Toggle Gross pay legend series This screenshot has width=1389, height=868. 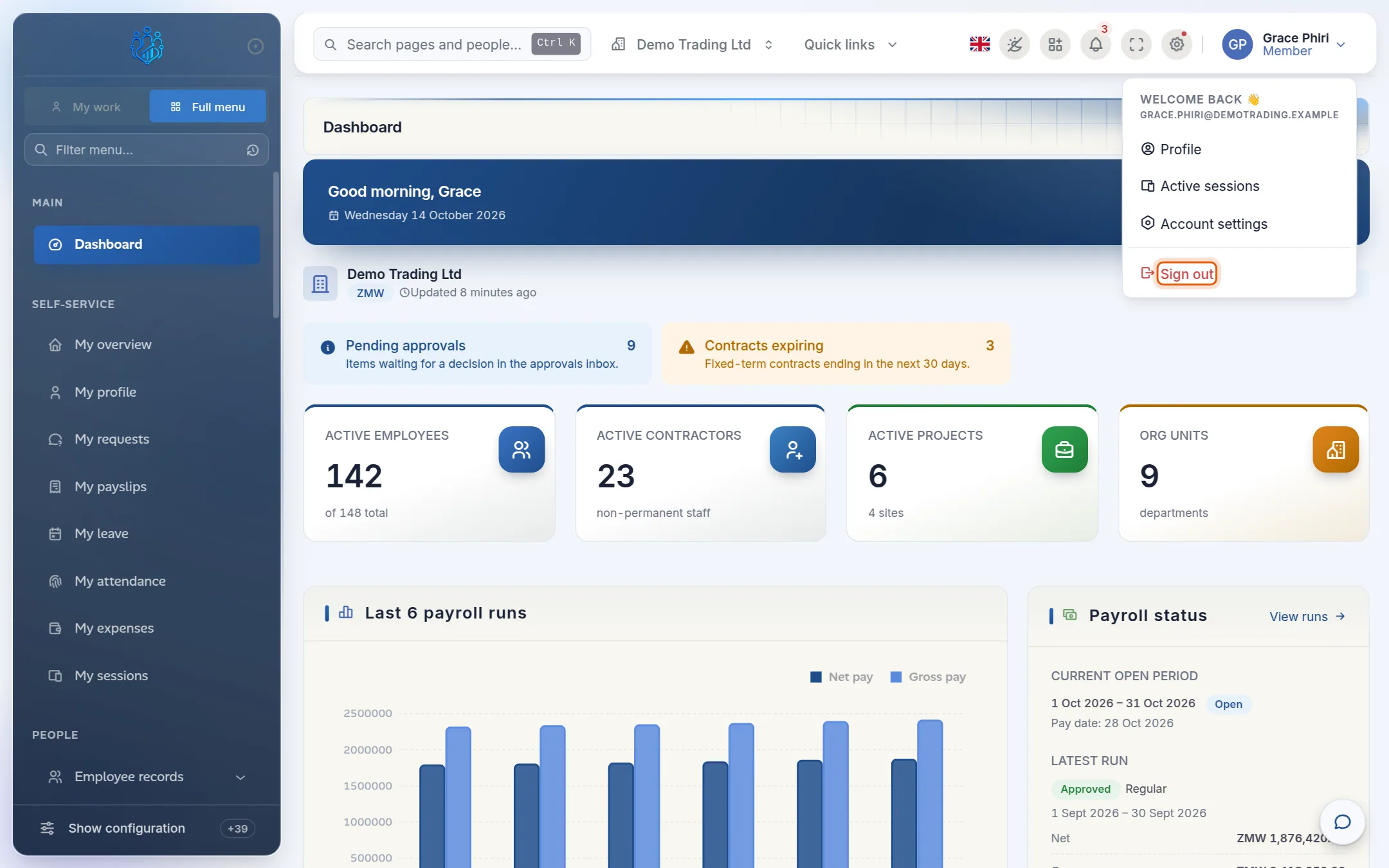coord(928,676)
